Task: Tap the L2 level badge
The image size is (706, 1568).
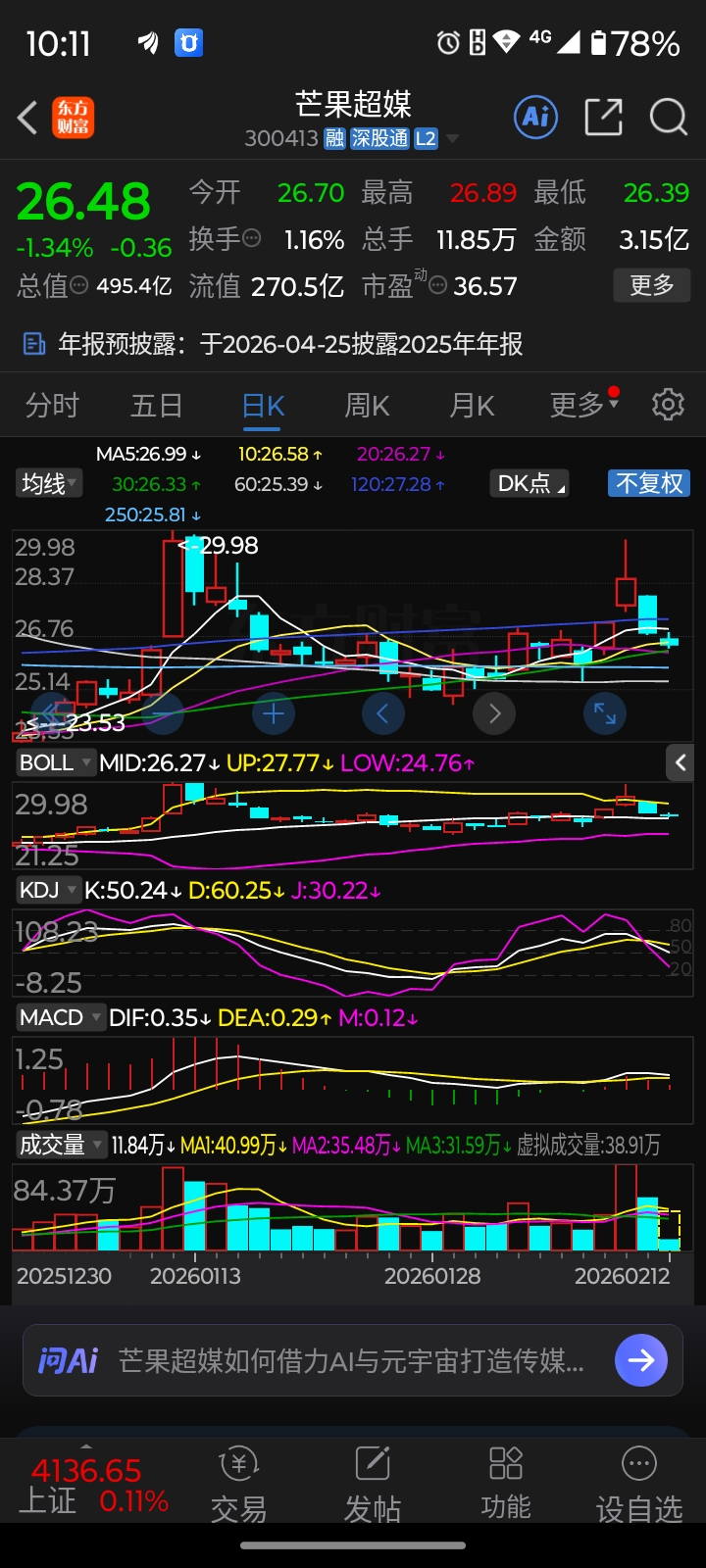Action: click(426, 139)
